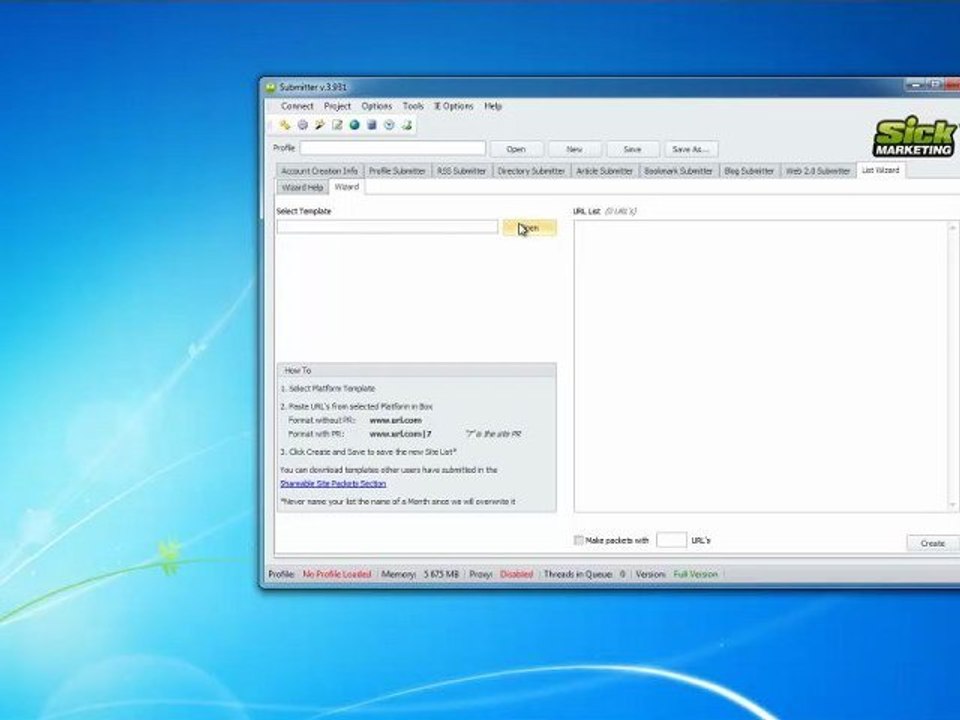The image size is (960, 720).
Task: Click the blue database toolbar icon
Action: (372, 125)
